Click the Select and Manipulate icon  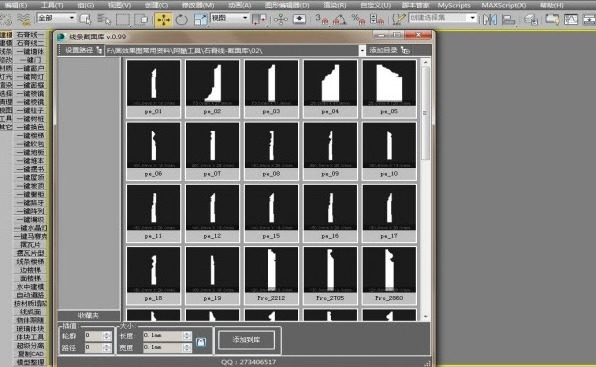tap(281, 19)
